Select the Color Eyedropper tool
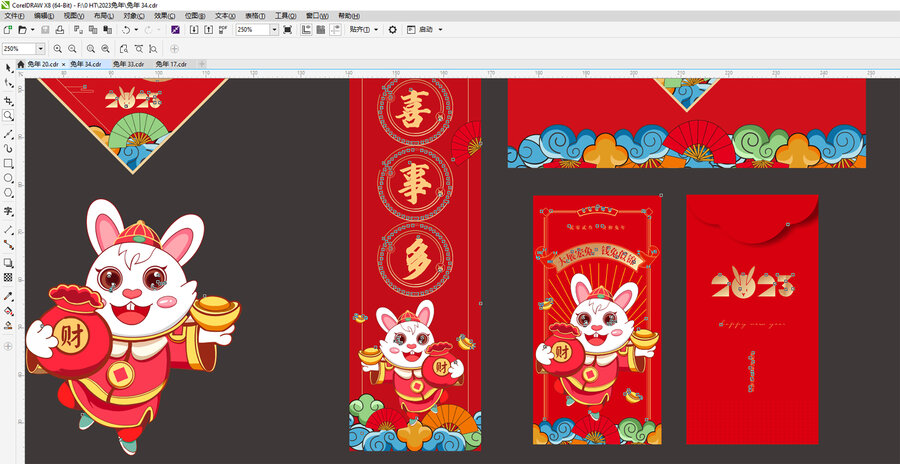 (x=8, y=296)
